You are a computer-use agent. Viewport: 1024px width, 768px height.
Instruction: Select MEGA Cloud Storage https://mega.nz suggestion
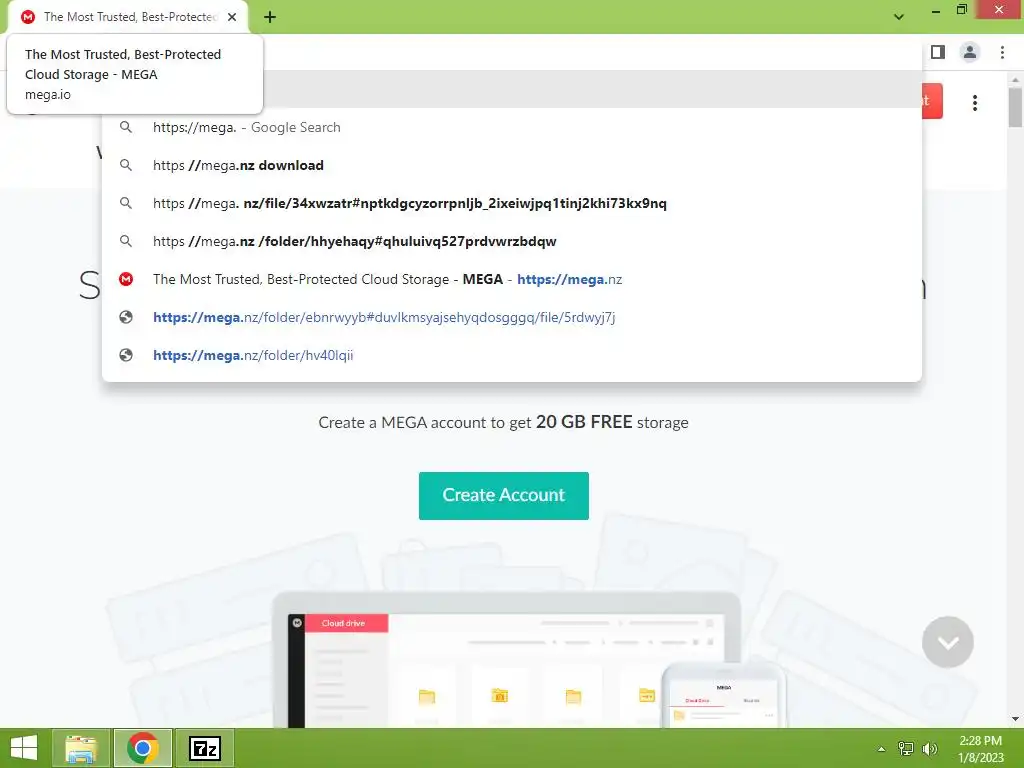pos(512,279)
